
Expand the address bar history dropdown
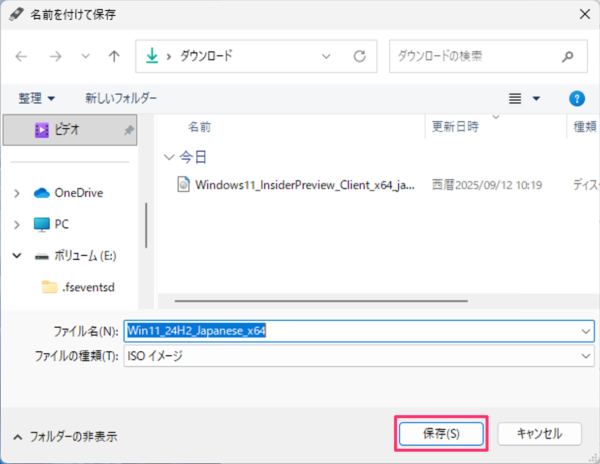[326, 57]
